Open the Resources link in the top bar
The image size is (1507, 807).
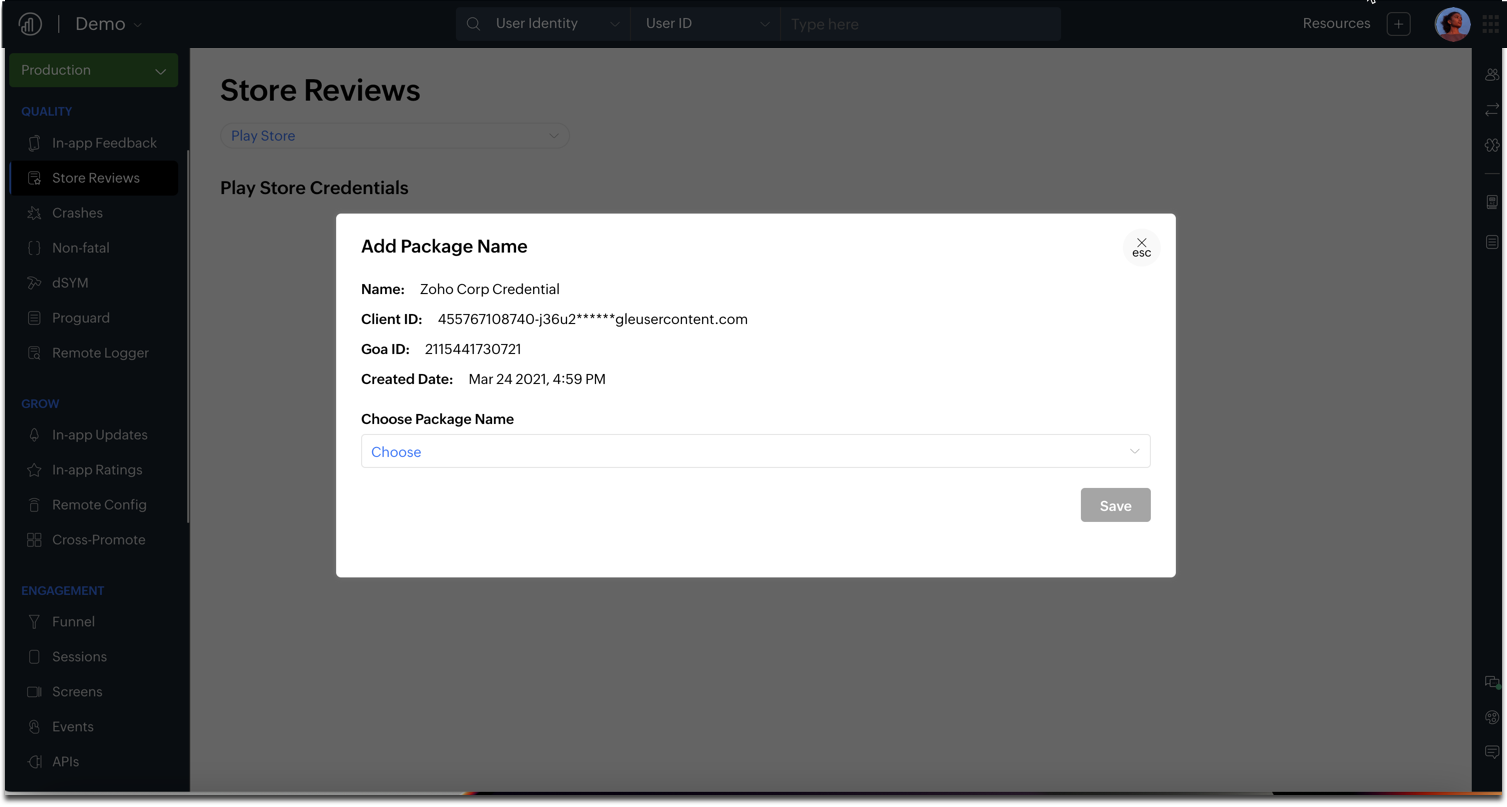[1336, 23]
